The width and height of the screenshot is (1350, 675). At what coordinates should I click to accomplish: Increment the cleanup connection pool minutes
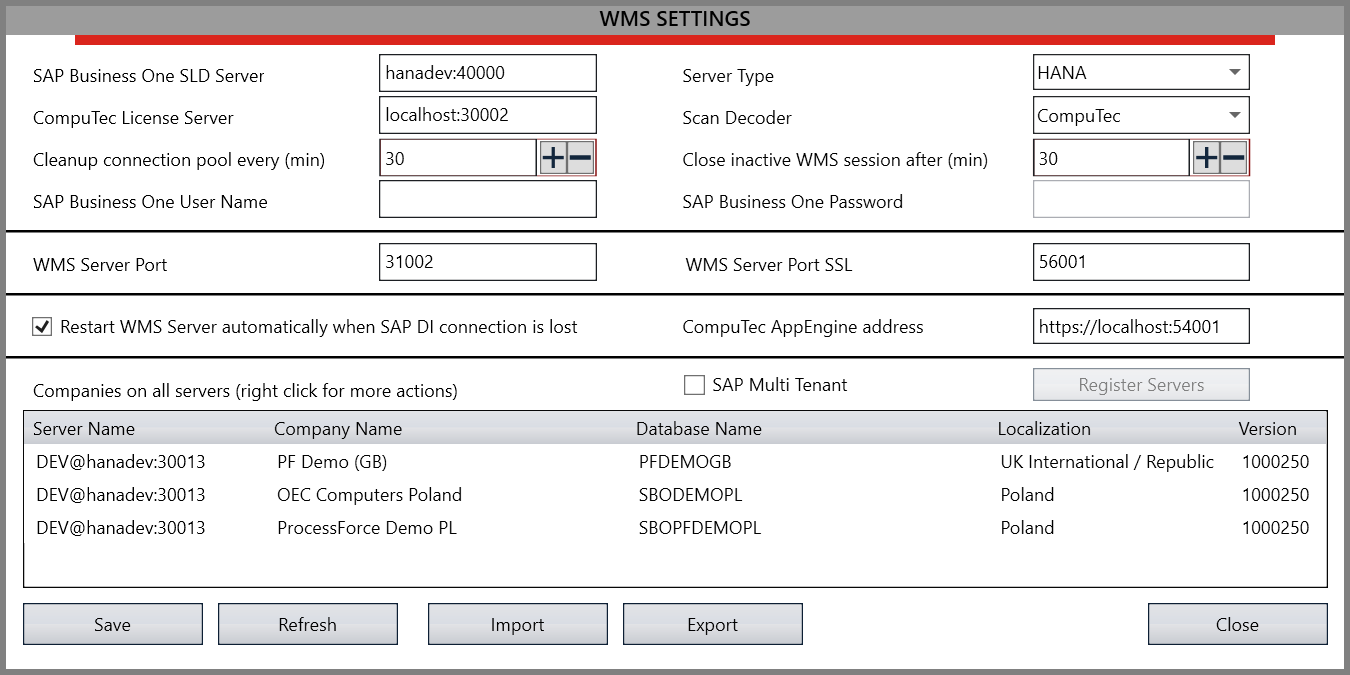point(551,158)
